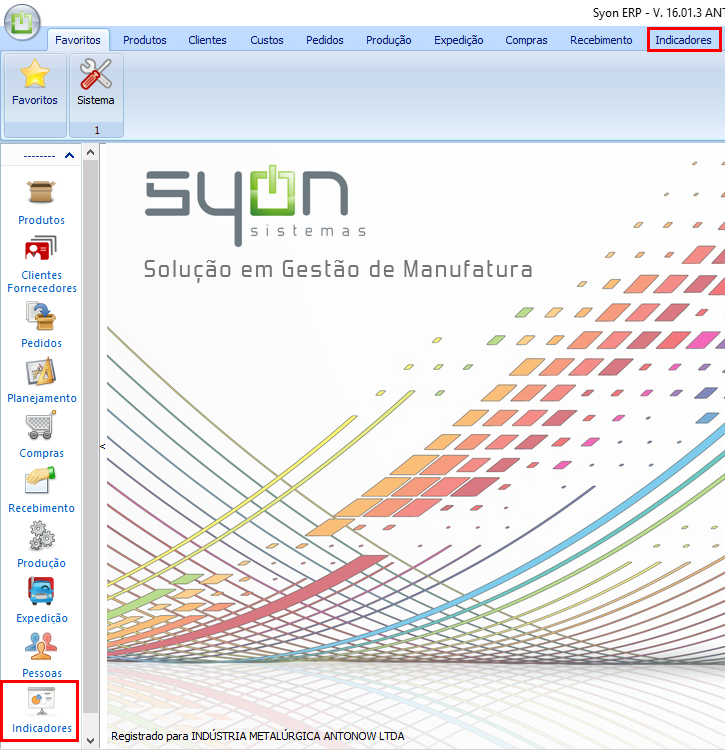Switch to the Custos ribbon tab

point(267,40)
